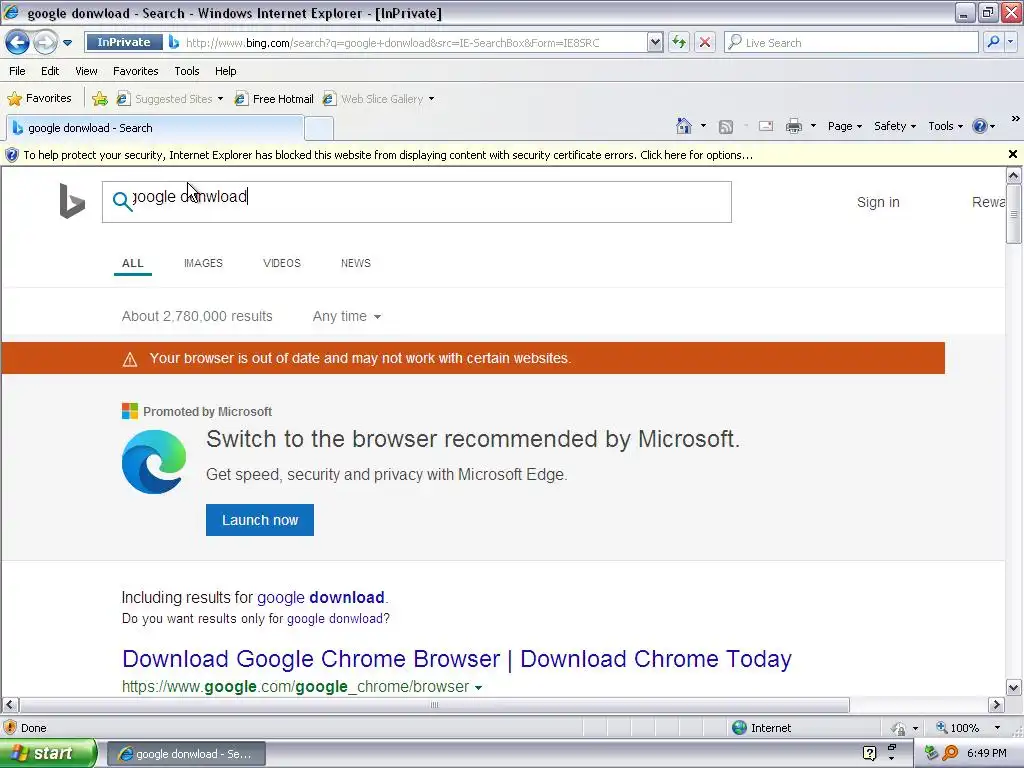Expand command bar overflow chevrons
Image resolution: width=1024 pixels, height=768 pixels.
(1016, 119)
